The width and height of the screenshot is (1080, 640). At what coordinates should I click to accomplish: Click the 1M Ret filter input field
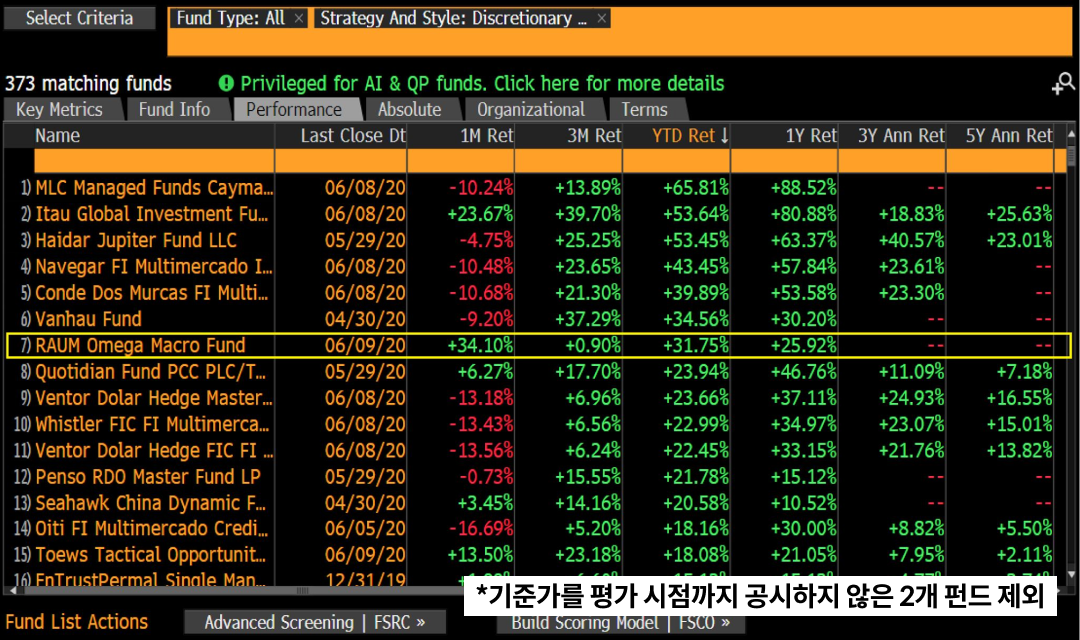click(461, 161)
